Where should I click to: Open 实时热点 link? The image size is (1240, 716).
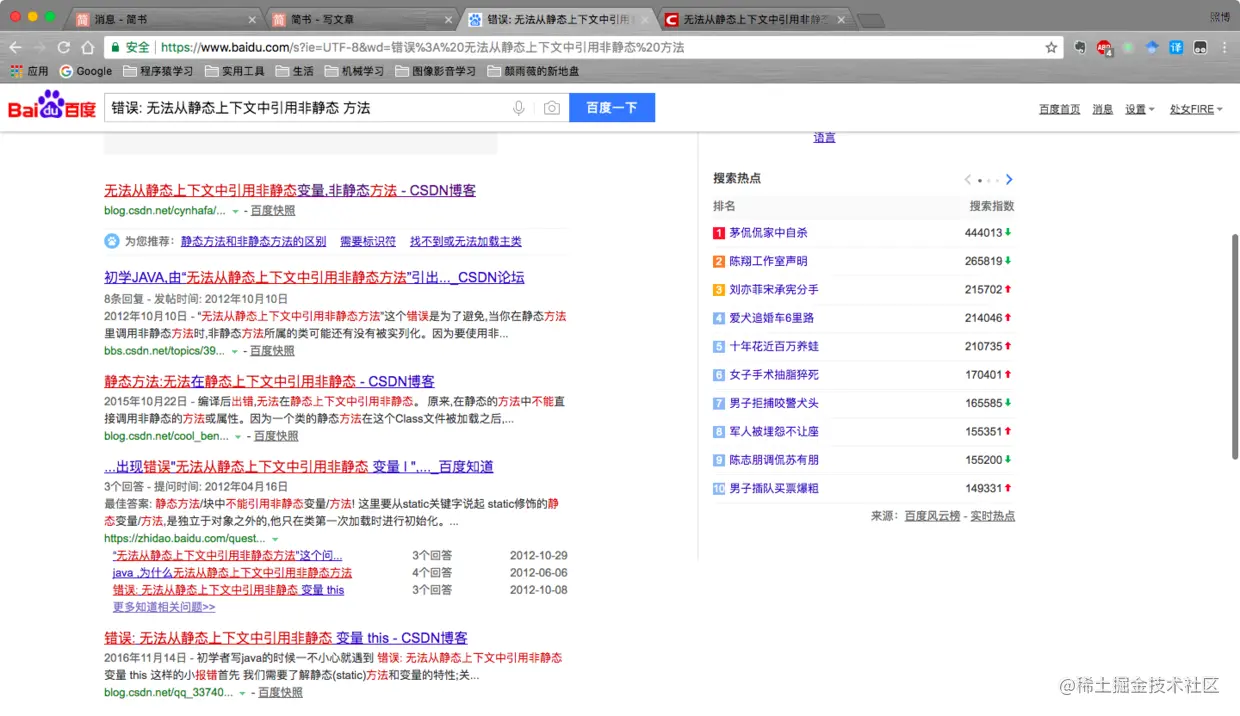(x=993, y=516)
